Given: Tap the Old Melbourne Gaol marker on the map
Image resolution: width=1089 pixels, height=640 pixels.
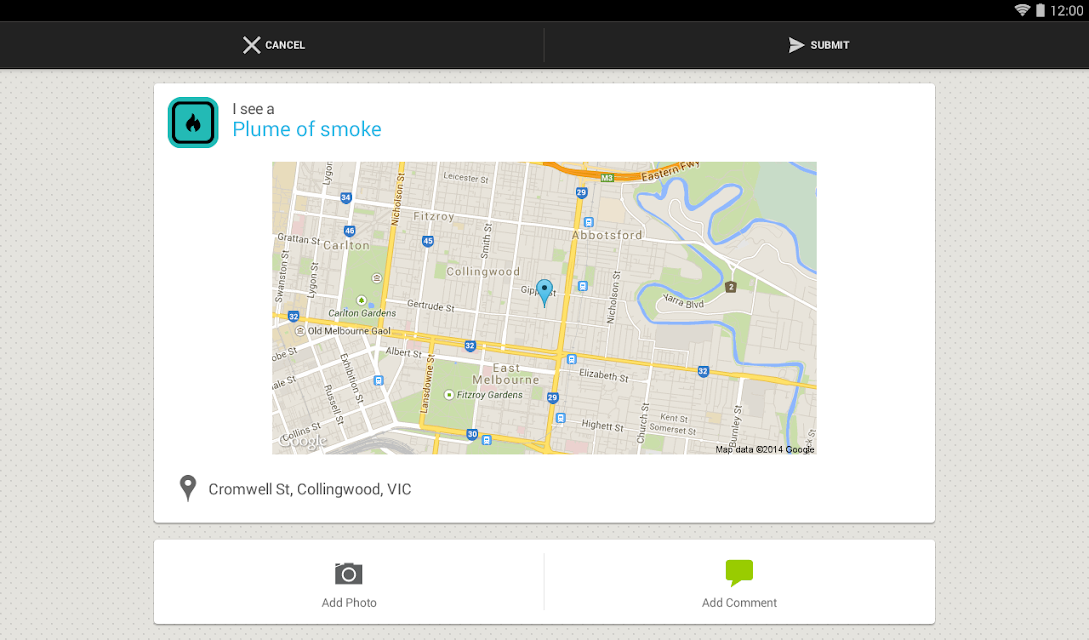Looking at the screenshot, I should coord(300,331).
